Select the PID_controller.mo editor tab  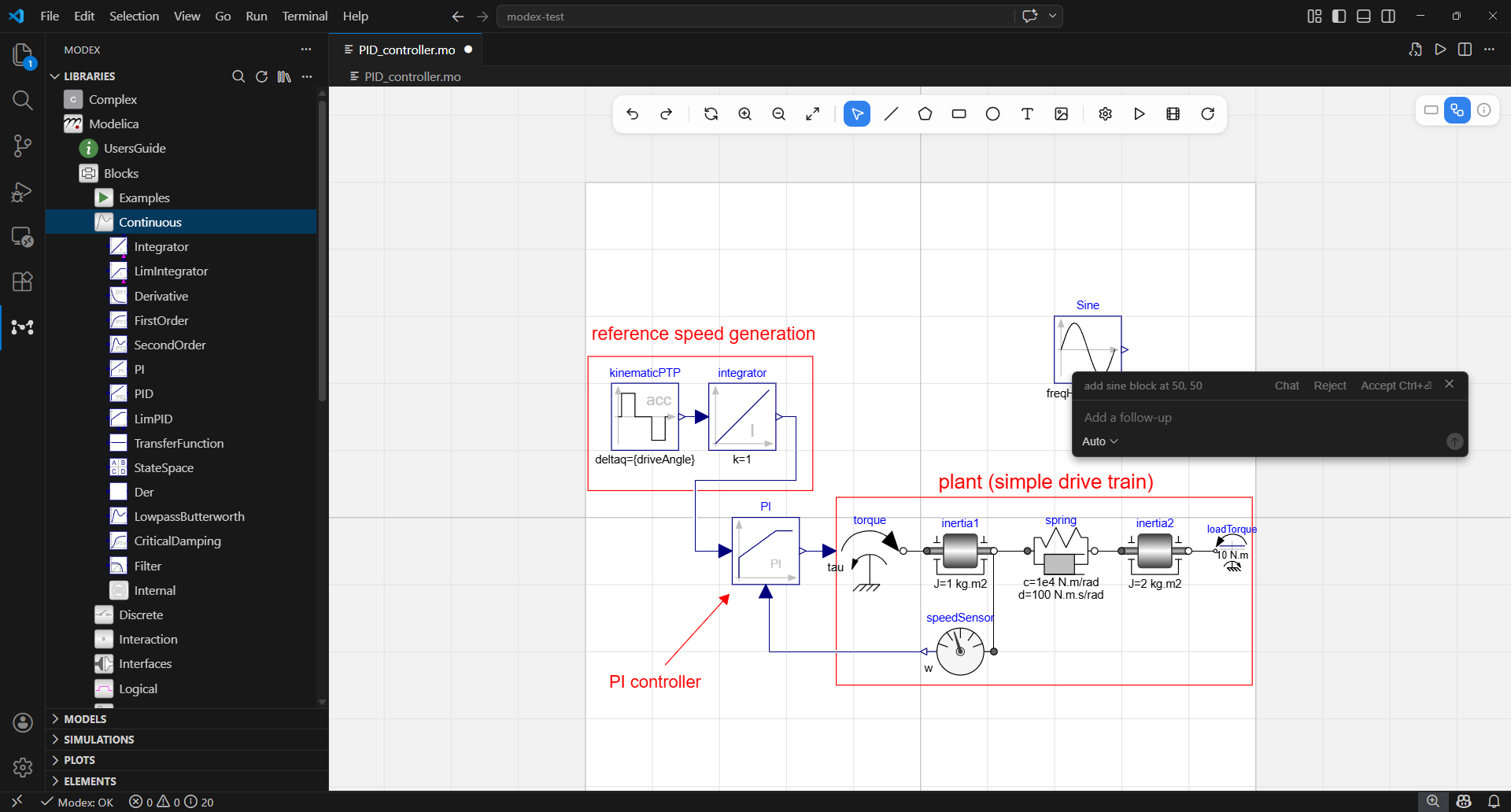tap(406, 49)
